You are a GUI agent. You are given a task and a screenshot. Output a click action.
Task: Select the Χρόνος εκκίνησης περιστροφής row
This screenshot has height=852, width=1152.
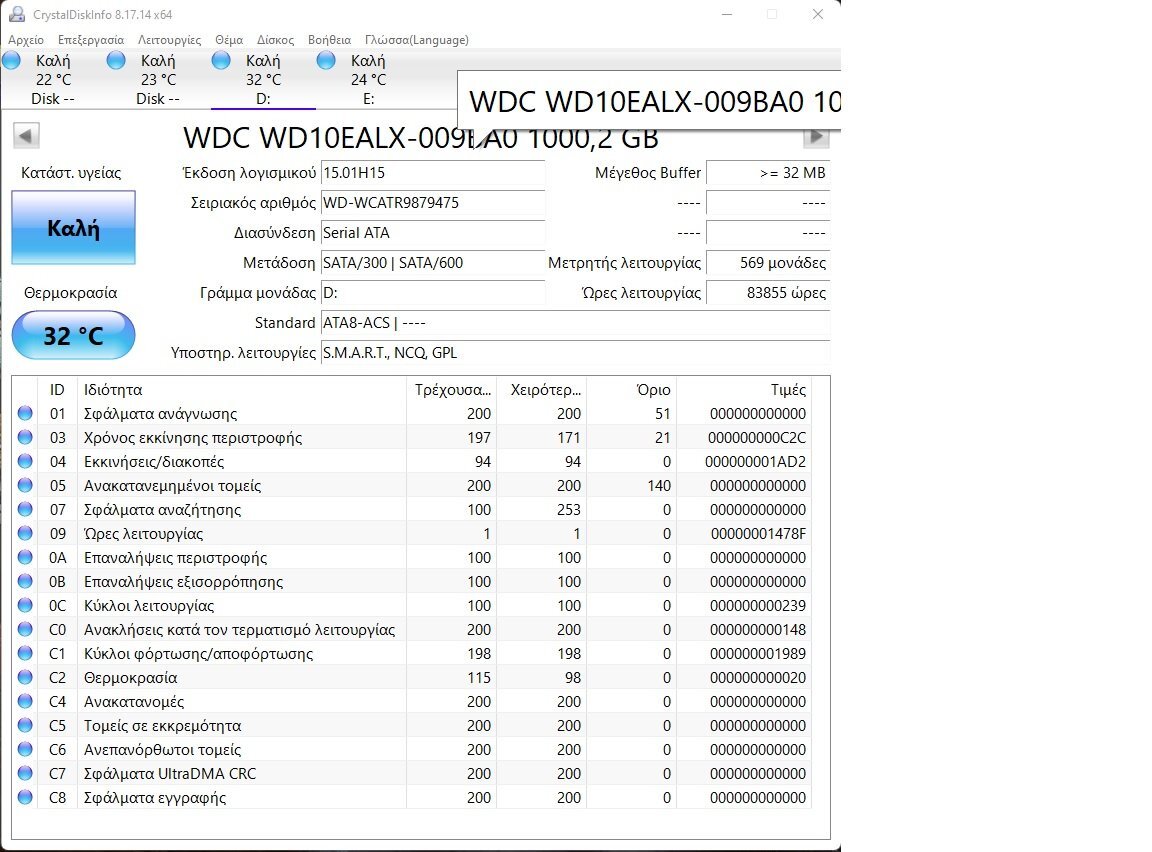(412, 438)
